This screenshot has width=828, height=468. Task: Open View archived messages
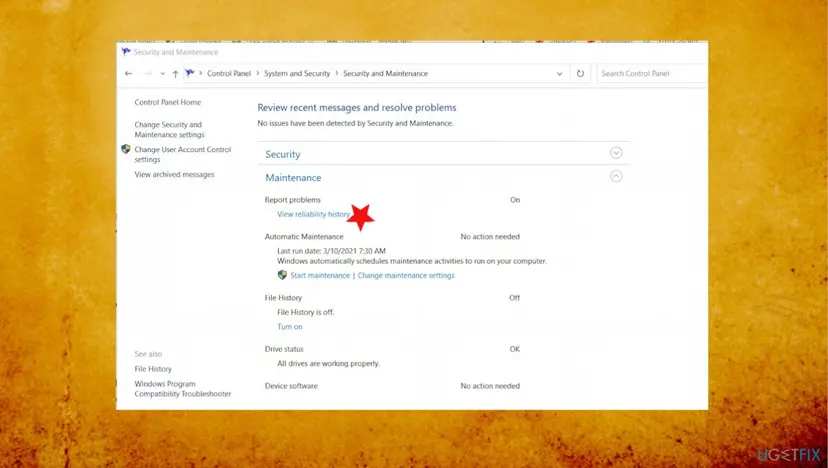pos(174,174)
